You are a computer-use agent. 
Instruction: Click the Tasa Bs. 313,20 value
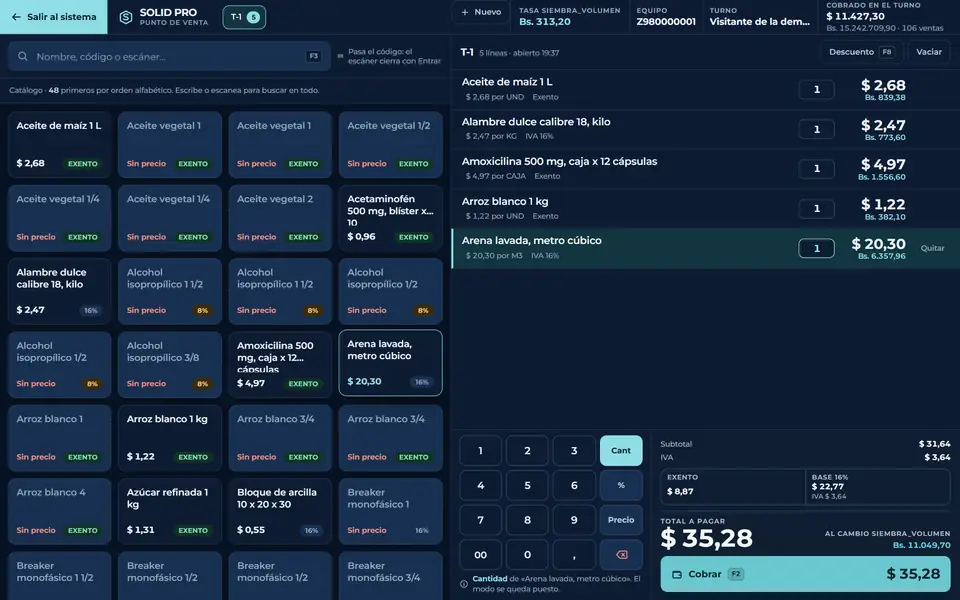pos(545,21)
